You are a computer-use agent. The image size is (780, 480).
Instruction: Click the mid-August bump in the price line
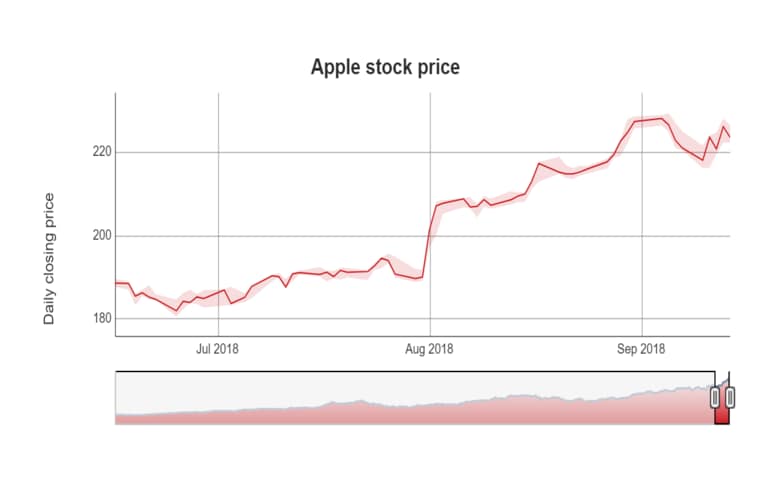coord(540,163)
